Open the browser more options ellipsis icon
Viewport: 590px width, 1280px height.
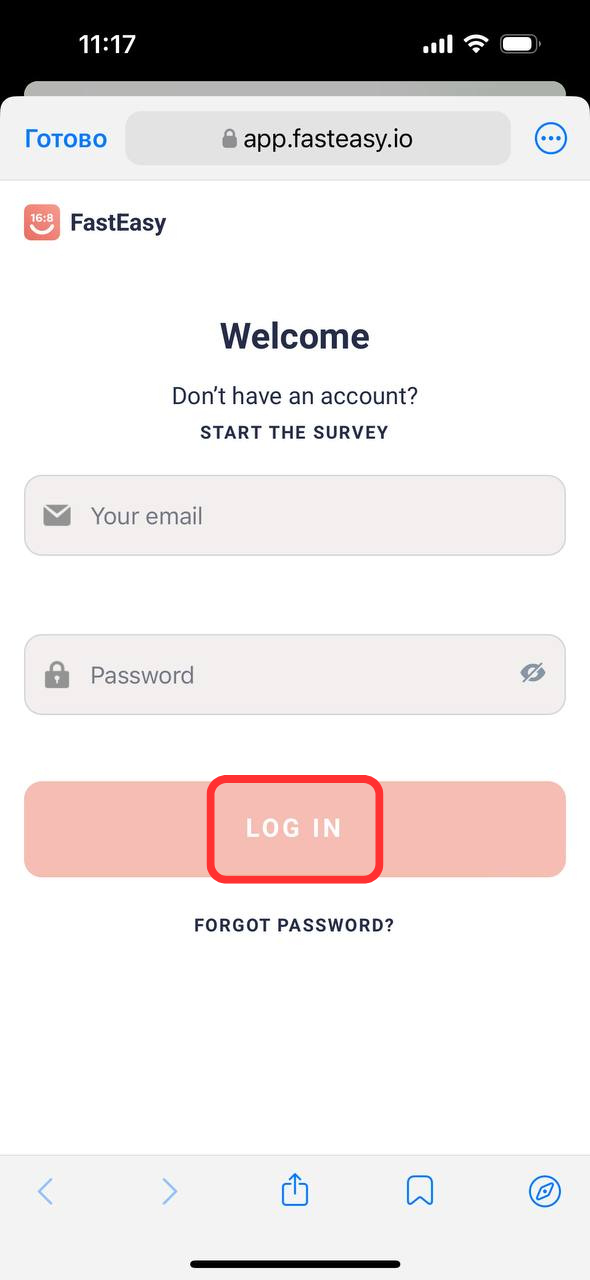click(x=551, y=139)
